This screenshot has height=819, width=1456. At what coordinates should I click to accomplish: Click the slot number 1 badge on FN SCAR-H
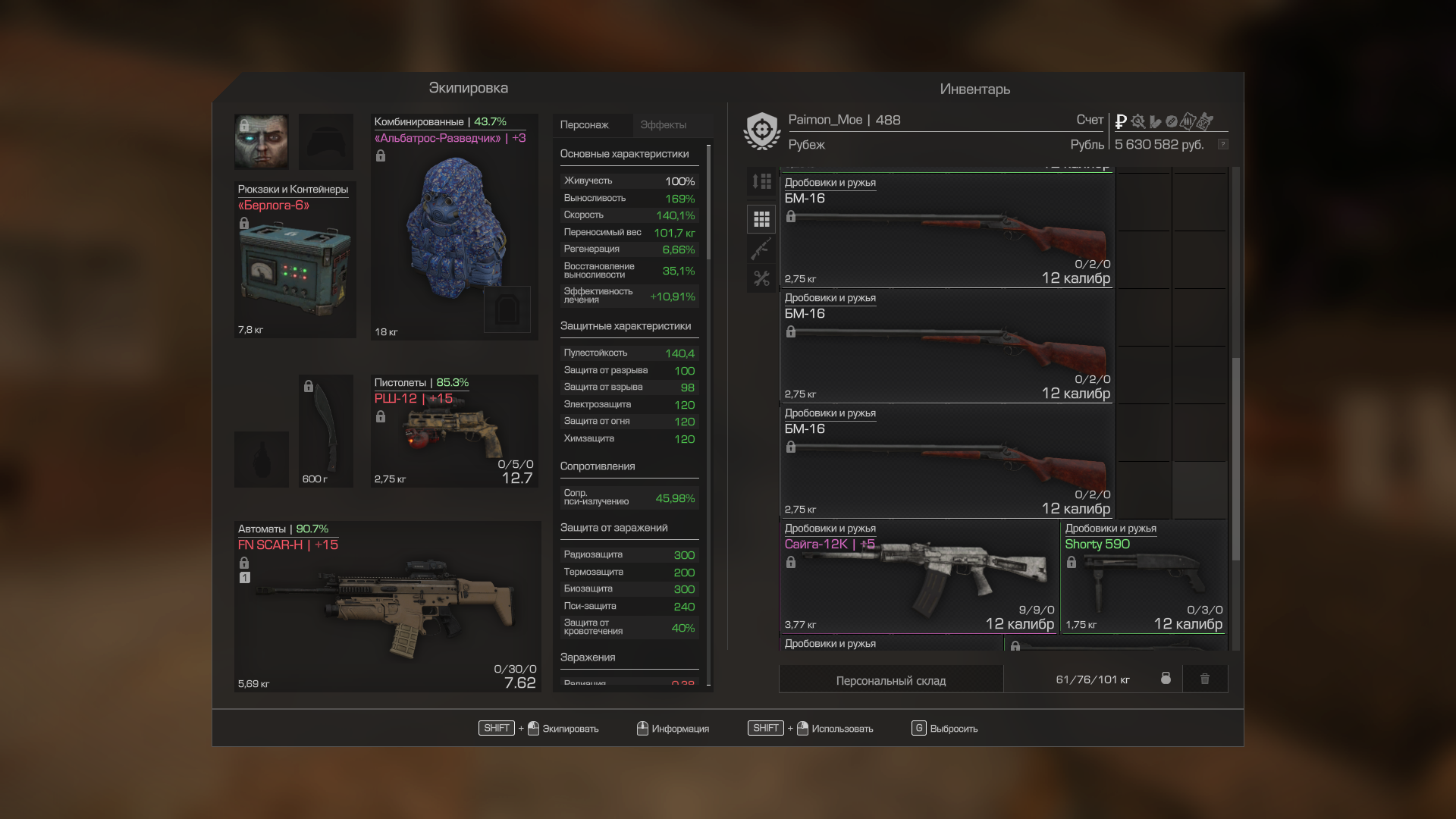[x=244, y=578]
